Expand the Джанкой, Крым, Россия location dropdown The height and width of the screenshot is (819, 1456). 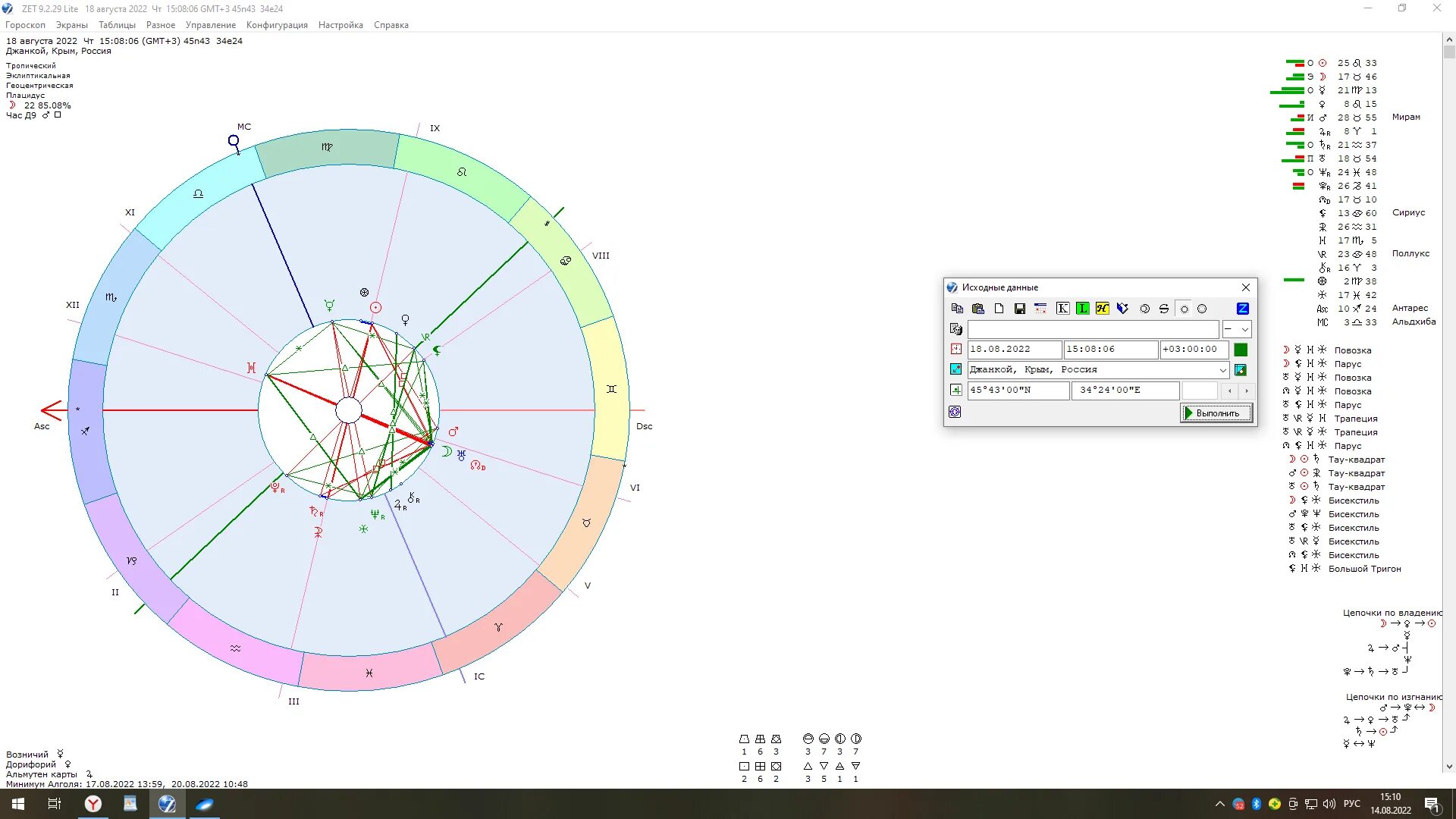point(1222,370)
